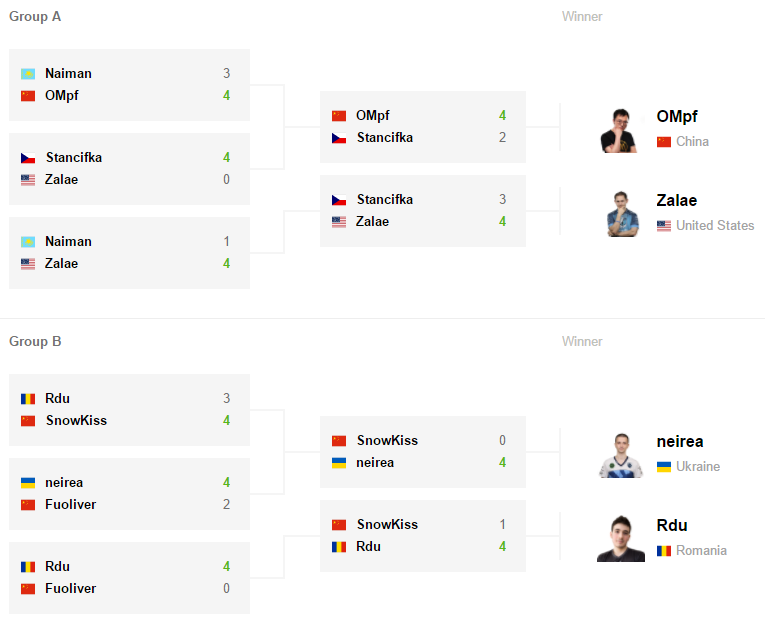Click United States flag beside Zalae winner
This screenshot has width=765, height=625.
click(x=664, y=226)
